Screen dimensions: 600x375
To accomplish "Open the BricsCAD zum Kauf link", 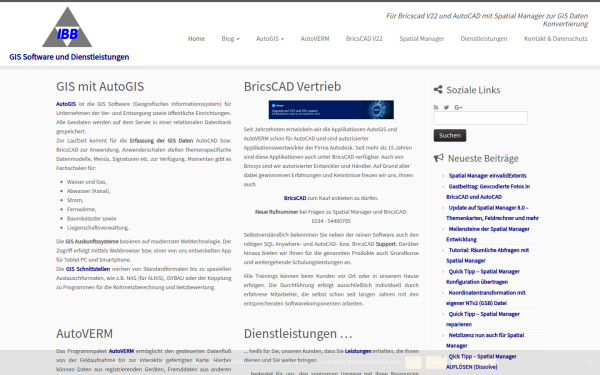I will click(x=295, y=198).
